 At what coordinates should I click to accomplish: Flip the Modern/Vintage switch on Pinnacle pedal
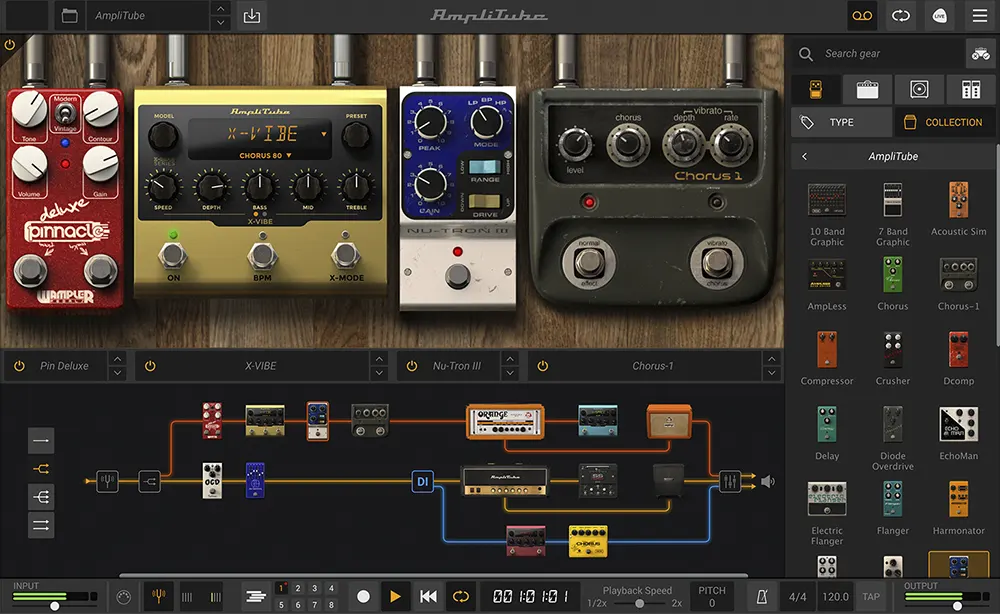click(x=64, y=113)
